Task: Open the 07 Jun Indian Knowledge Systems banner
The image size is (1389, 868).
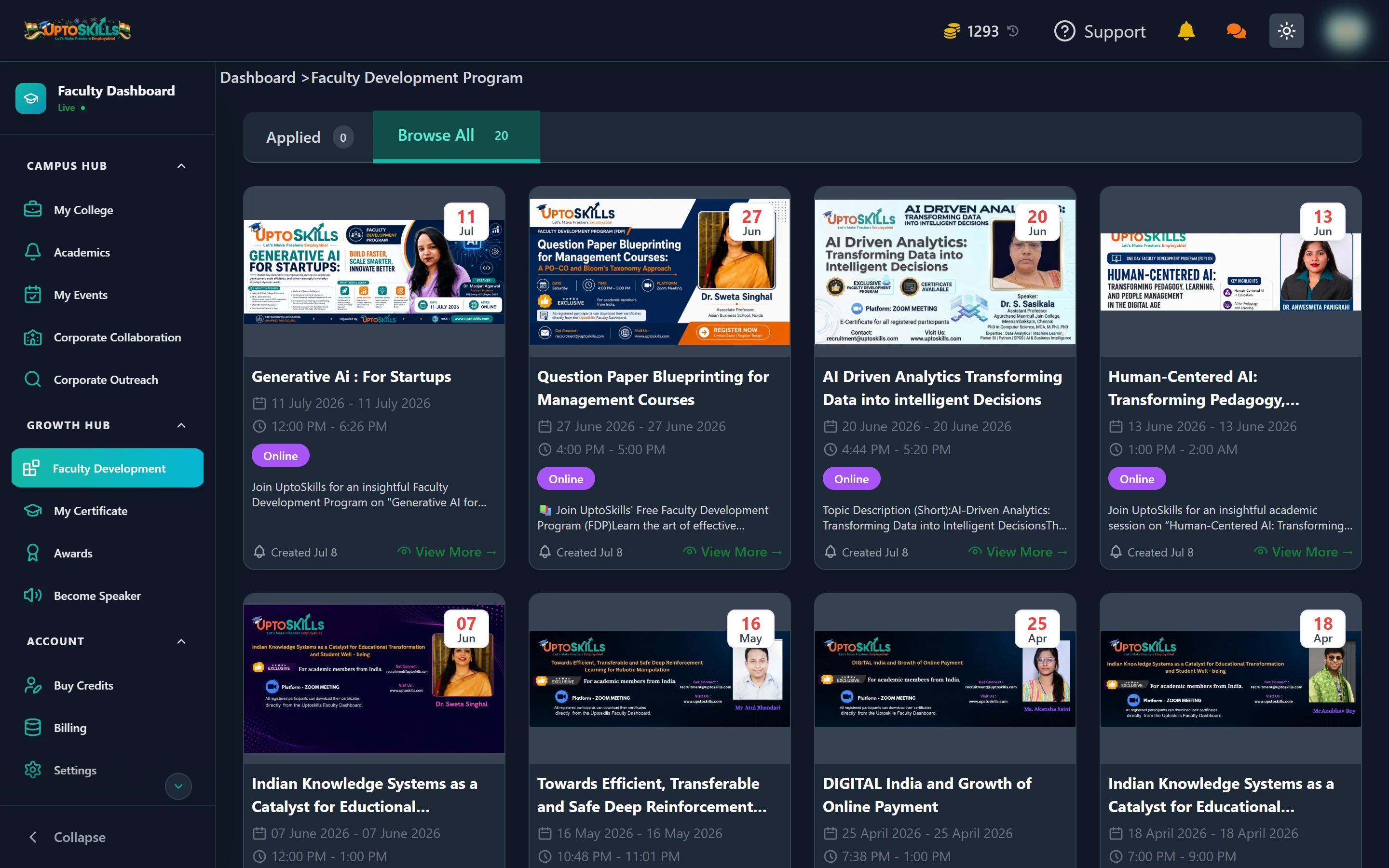Action: [x=374, y=678]
